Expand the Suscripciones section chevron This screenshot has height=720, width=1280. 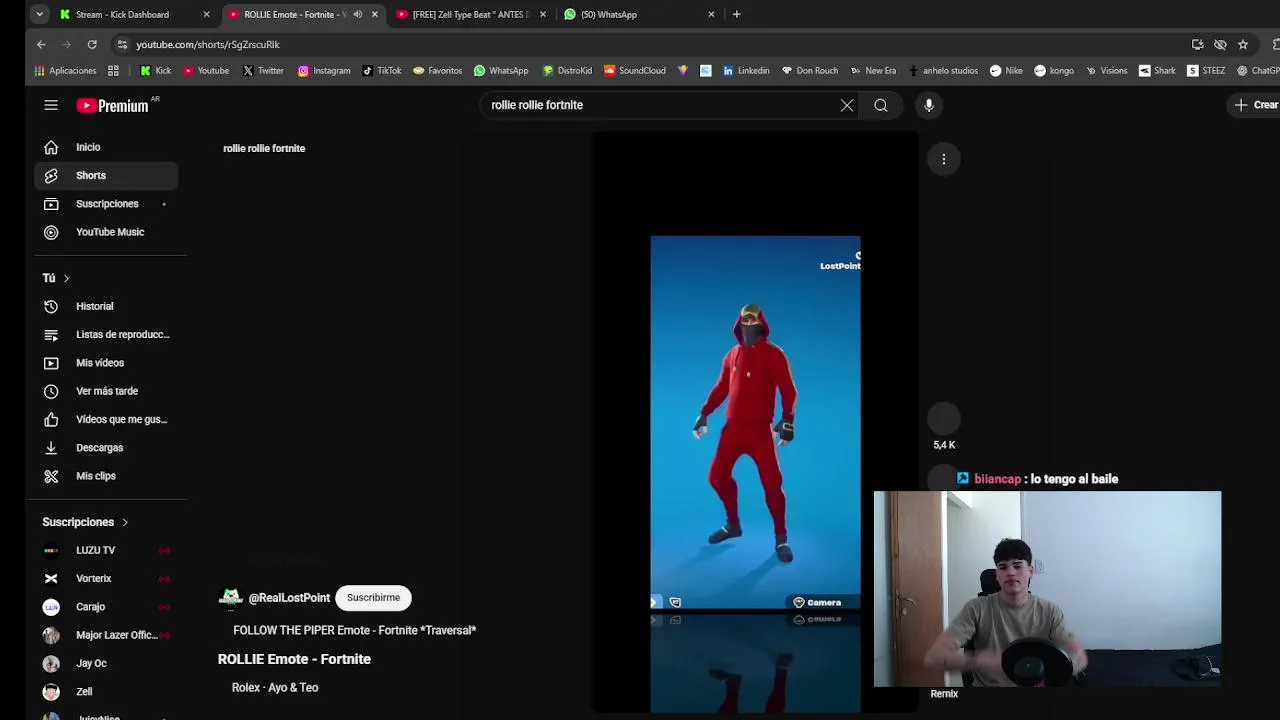(x=125, y=522)
